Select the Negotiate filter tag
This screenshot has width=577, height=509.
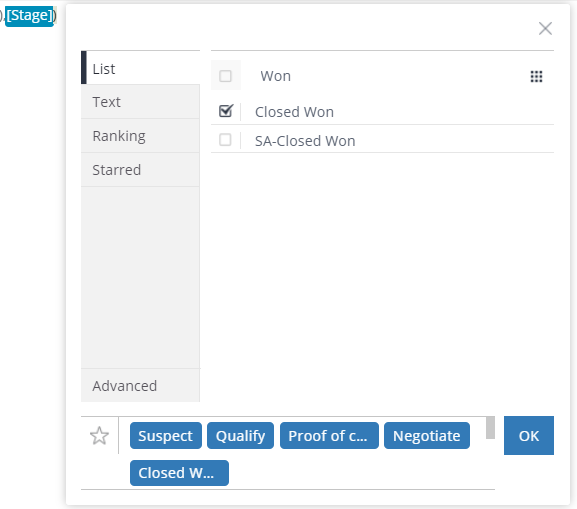point(426,435)
